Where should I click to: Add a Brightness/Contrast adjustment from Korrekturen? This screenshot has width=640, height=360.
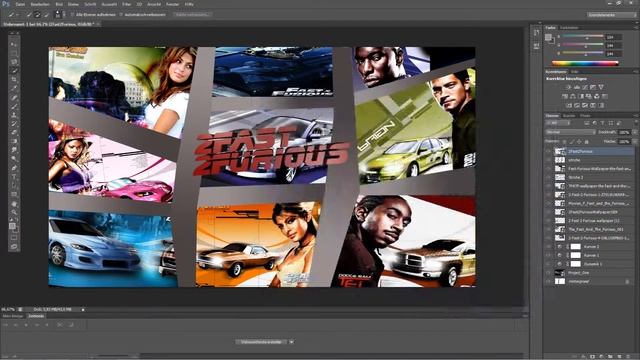[x=568, y=87]
